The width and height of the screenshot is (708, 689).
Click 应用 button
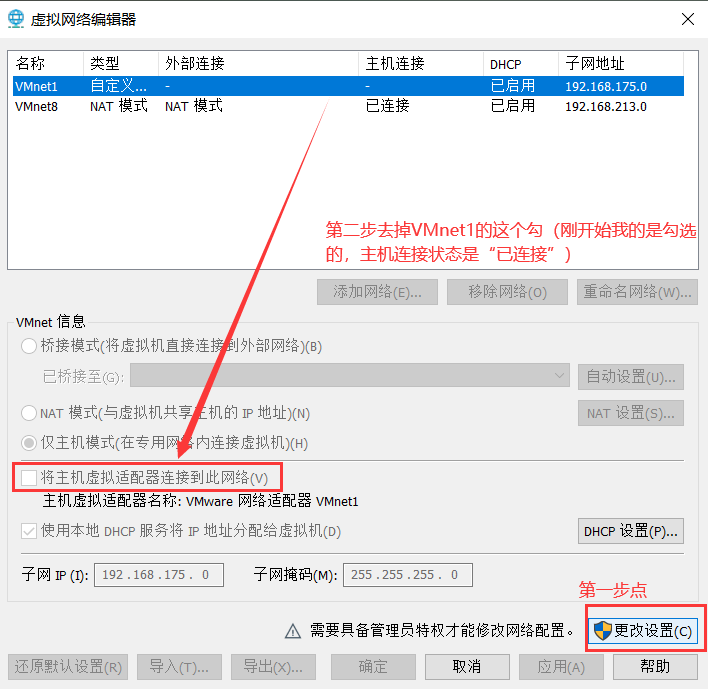(561, 667)
